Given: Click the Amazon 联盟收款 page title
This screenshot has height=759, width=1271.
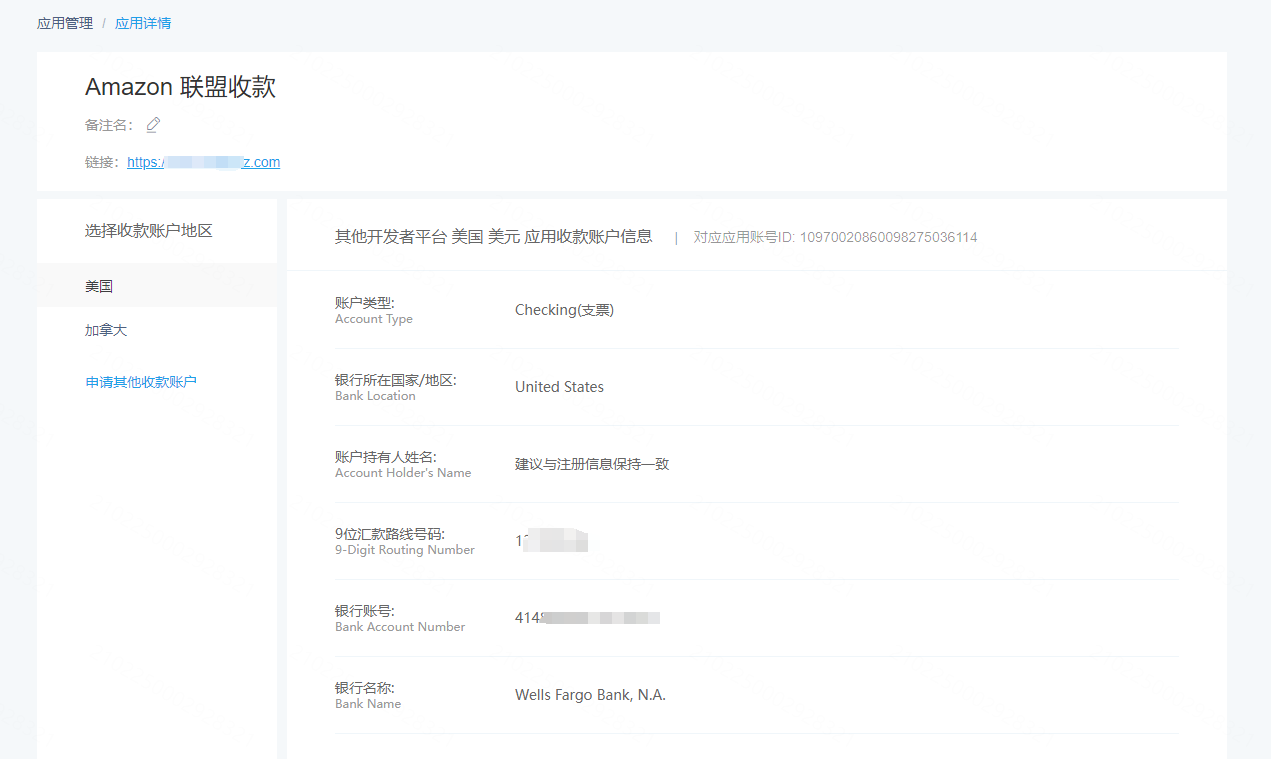Looking at the screenshot, I should click(180, 87).
